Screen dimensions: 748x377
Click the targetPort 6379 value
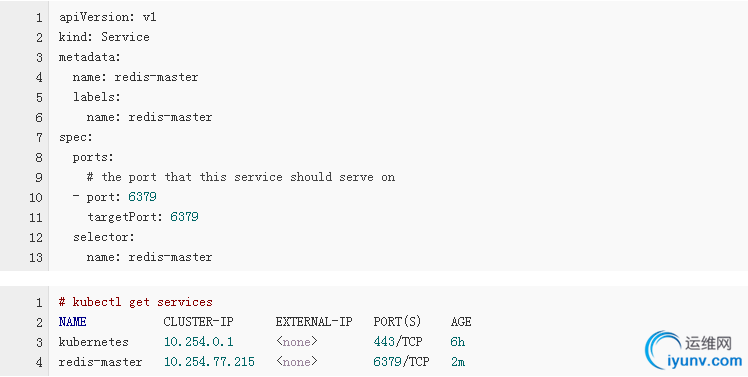click(x=184, y=217)
